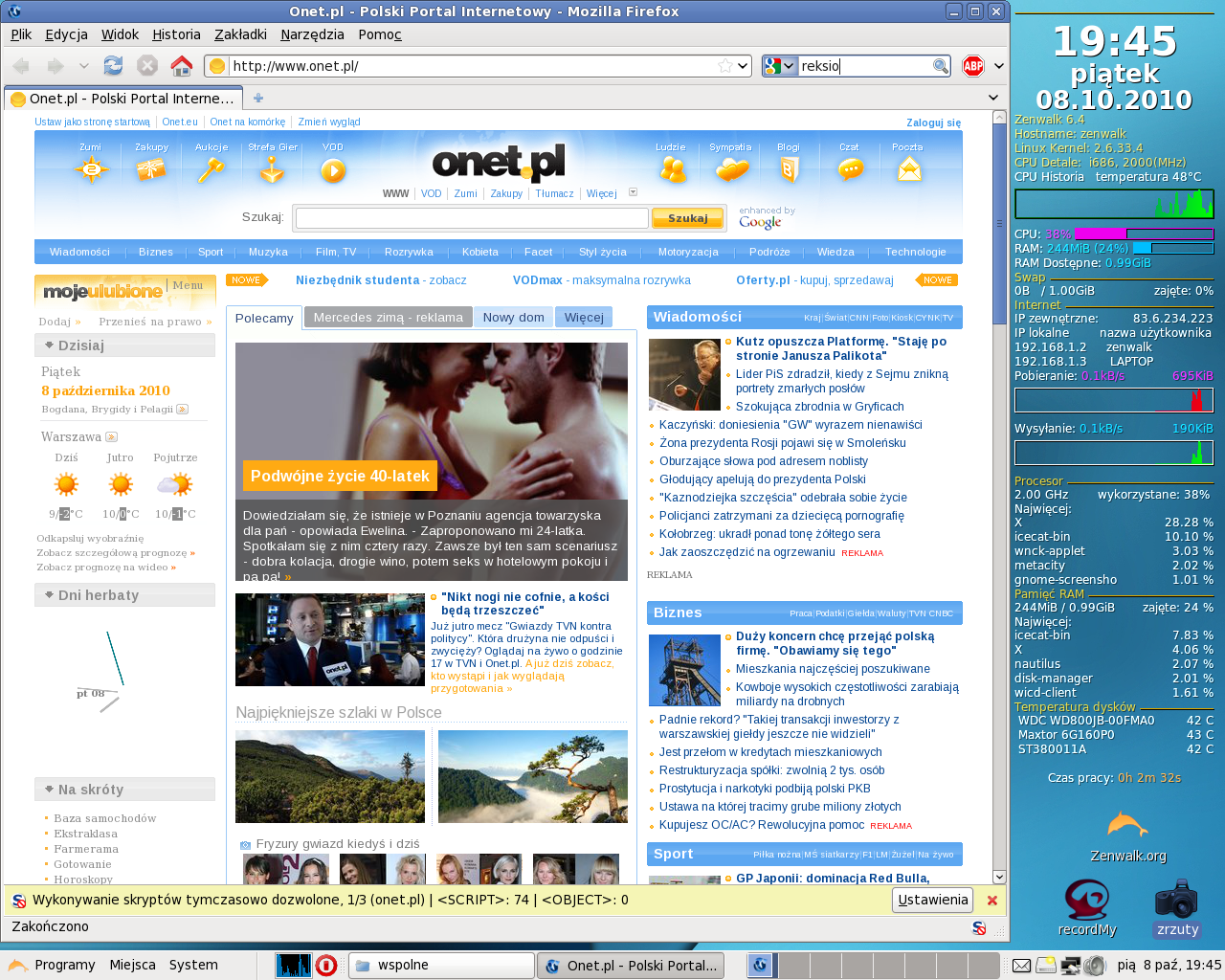Image resolution: width=1225 pixels, height=980 pixels.
Task: Click the Warszawa city change arrow
Action: (111, 436)
